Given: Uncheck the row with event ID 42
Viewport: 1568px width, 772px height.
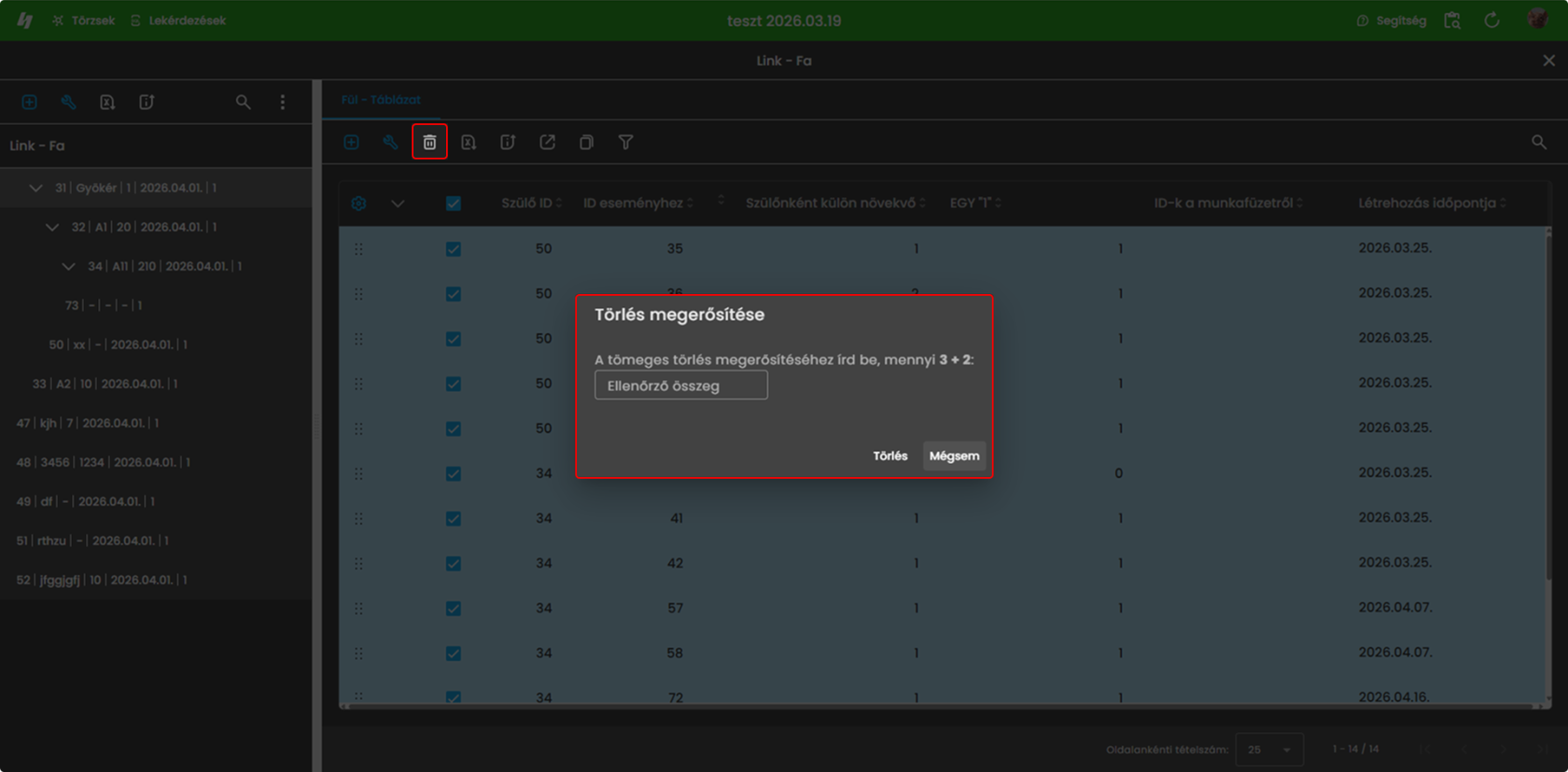Looking at the screenshot, I should point(453,563).
